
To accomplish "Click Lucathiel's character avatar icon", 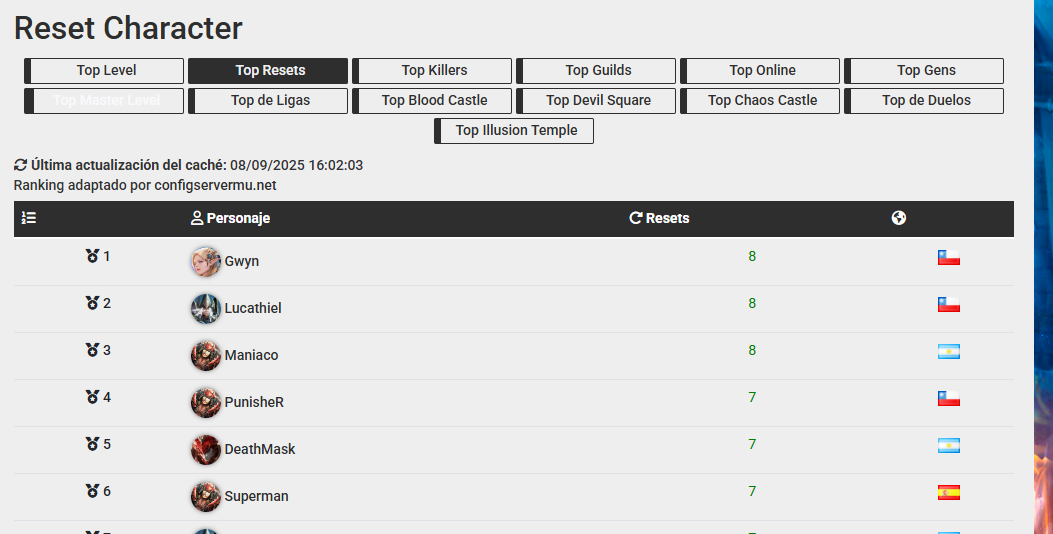I will pos(206,308).
